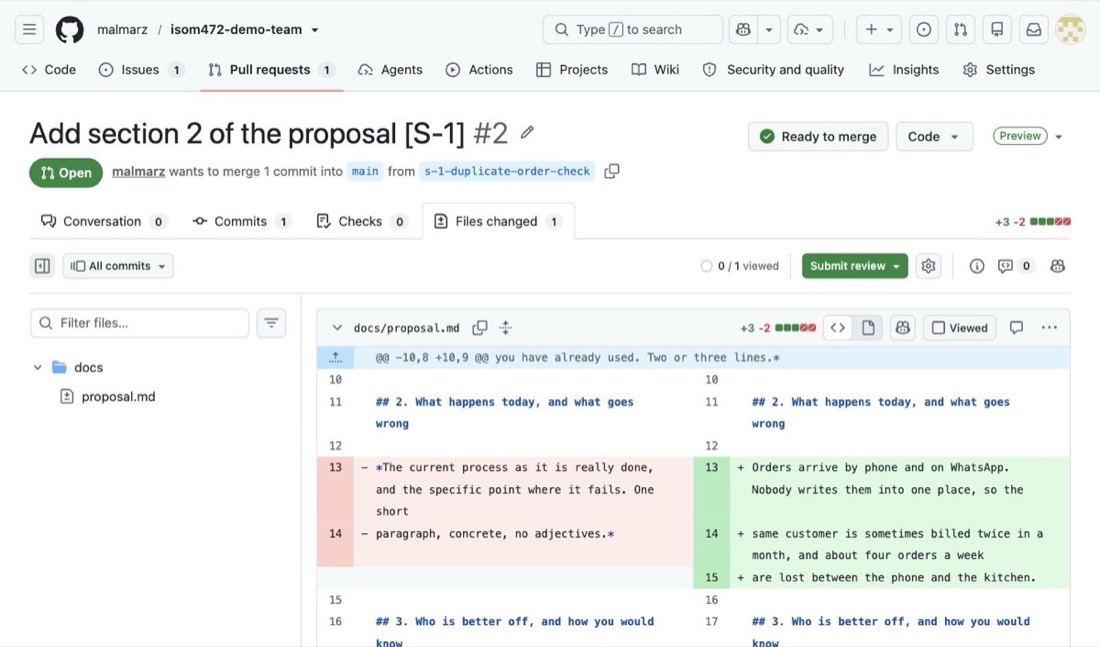This screenshot has height=647, width=1100.
Task: Show rich diff view for proposal.md
Action: click(x=868, y=328)
